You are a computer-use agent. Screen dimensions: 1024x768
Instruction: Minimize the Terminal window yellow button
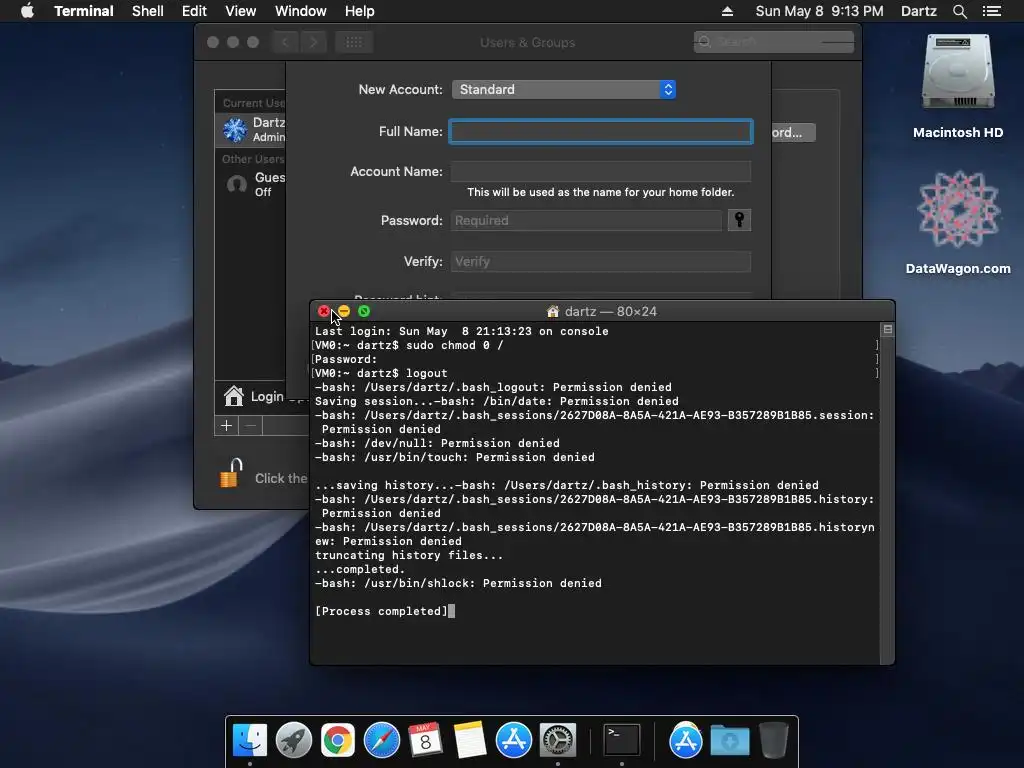[344, 312]
